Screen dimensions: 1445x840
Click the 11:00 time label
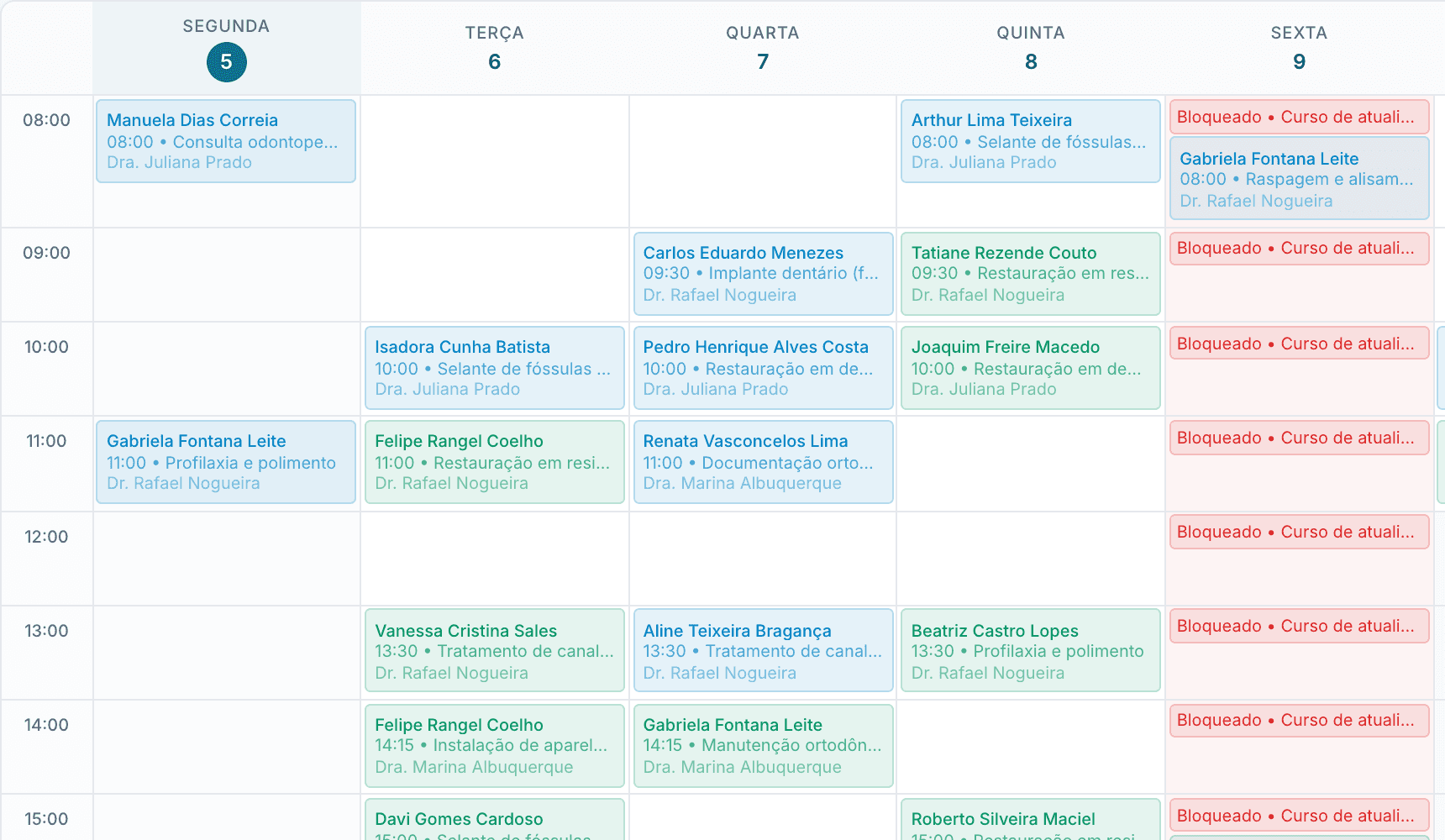[x=47, y=441]
